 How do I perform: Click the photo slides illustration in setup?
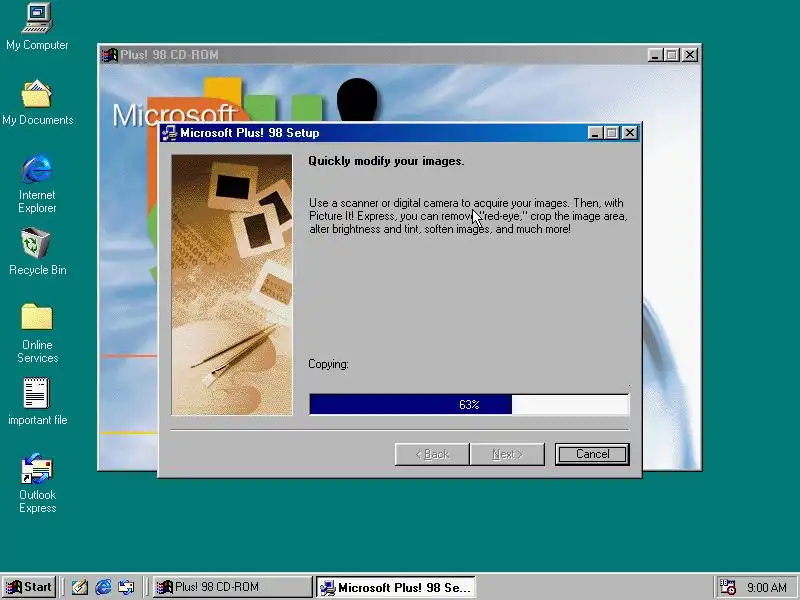(x=232, y=285)
